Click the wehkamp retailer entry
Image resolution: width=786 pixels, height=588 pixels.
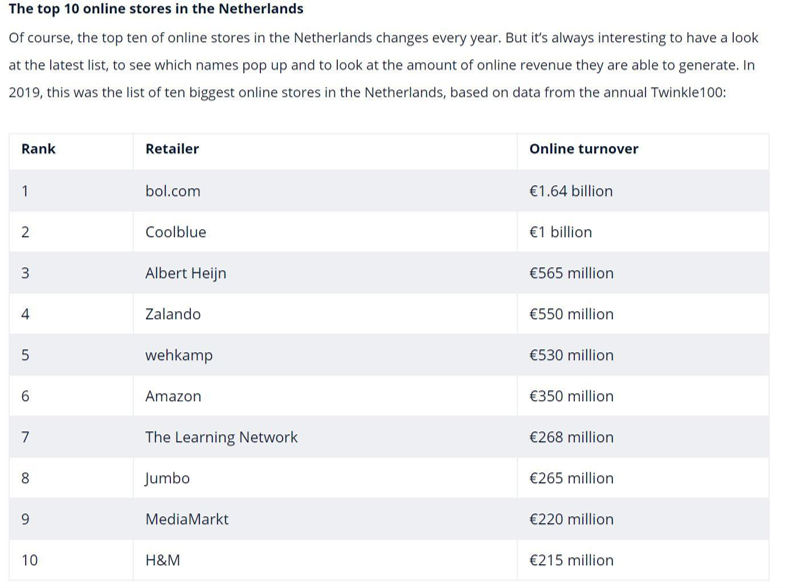179,355
